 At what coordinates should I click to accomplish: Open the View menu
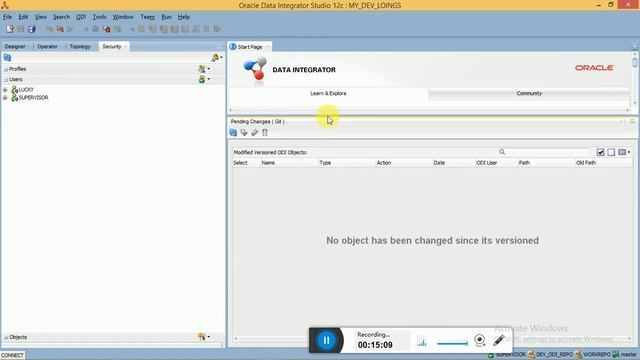[40, 17]
